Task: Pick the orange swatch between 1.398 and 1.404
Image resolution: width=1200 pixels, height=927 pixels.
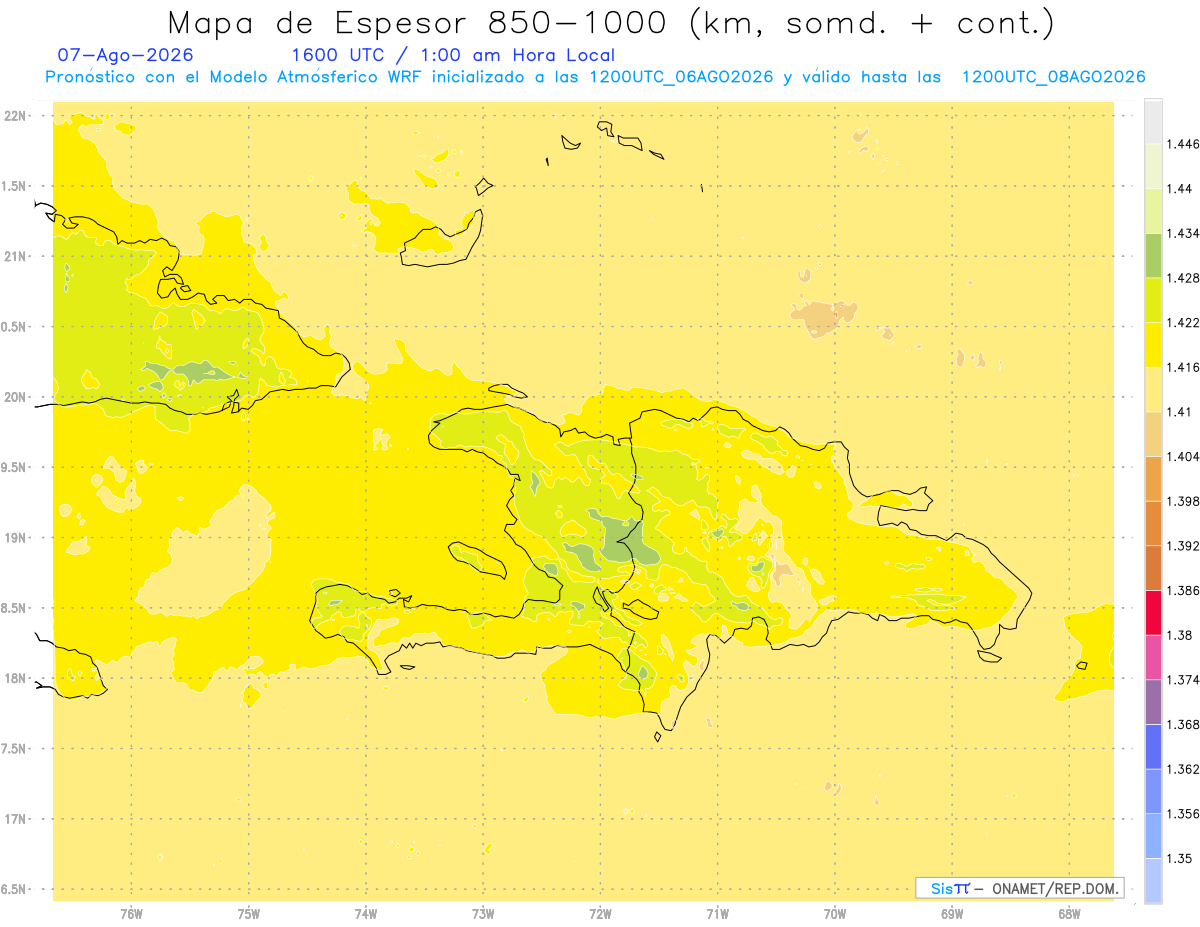Action: tap(1153, 479)
